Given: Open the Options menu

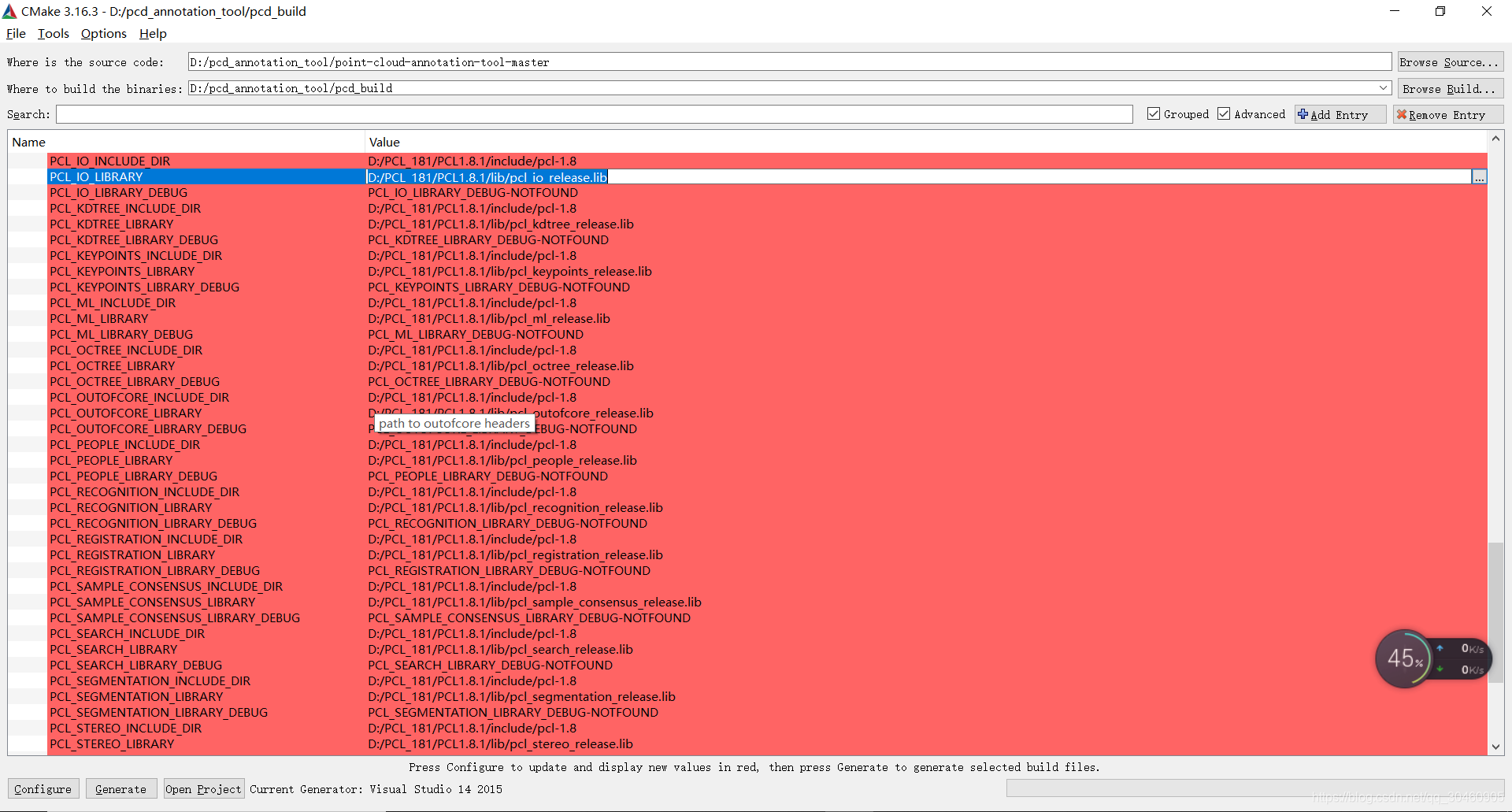Looking at the screenshot, I should [x=104, y=33].
